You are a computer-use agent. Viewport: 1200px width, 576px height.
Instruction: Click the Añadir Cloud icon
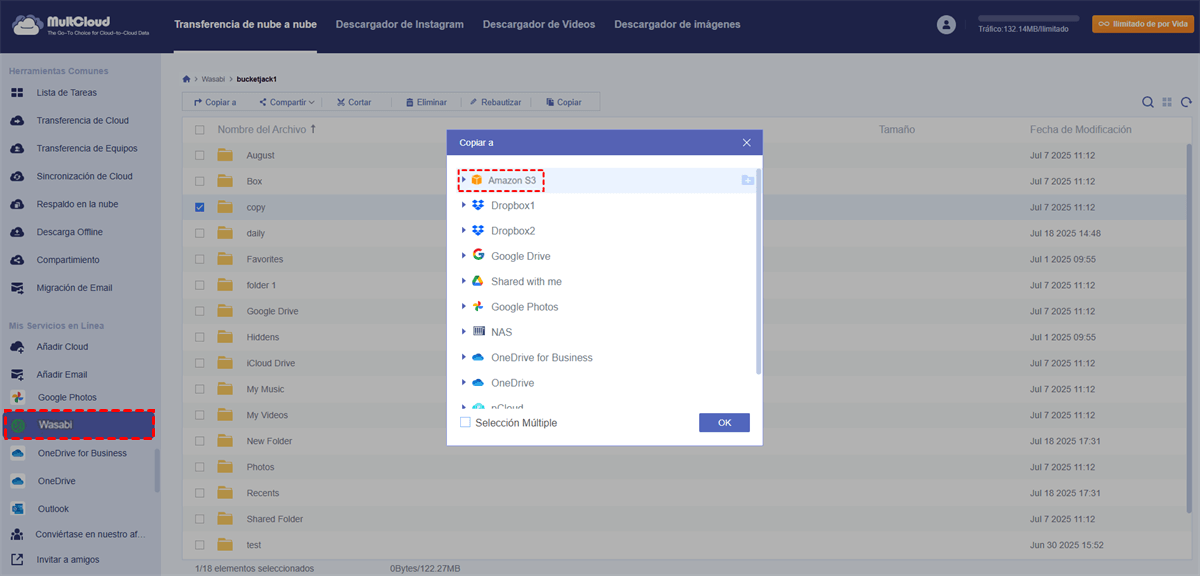pos(17,347)
